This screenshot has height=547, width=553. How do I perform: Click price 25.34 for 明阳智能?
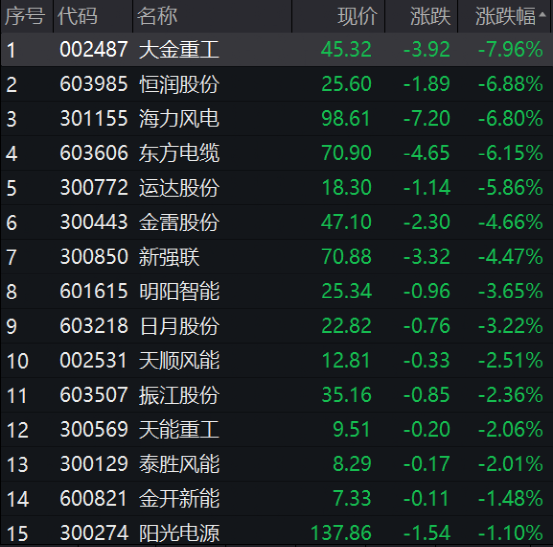point(346,291)
